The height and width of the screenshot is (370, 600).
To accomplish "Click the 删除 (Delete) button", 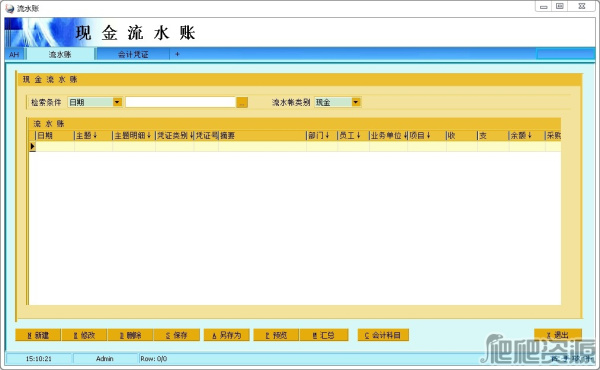I will [x=130, y=335].
